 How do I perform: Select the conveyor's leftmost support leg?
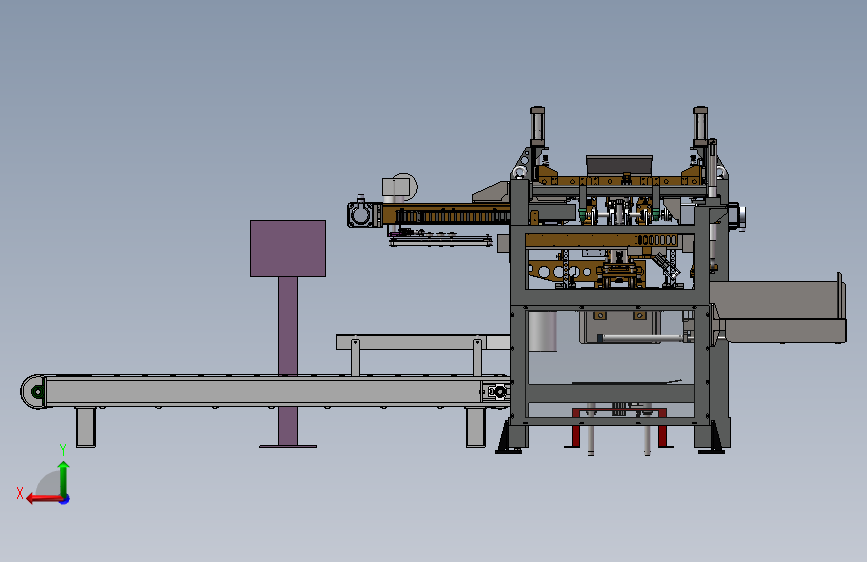tap(86, 427)
